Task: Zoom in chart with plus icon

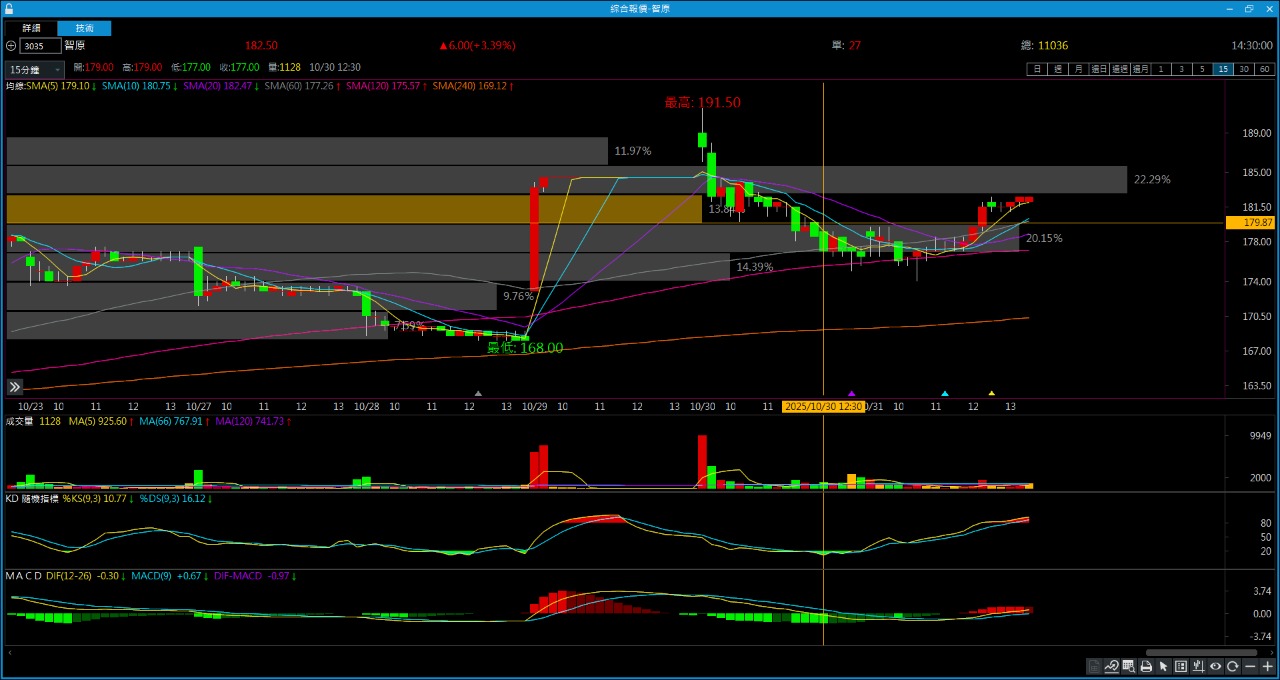Action: 1267,667
